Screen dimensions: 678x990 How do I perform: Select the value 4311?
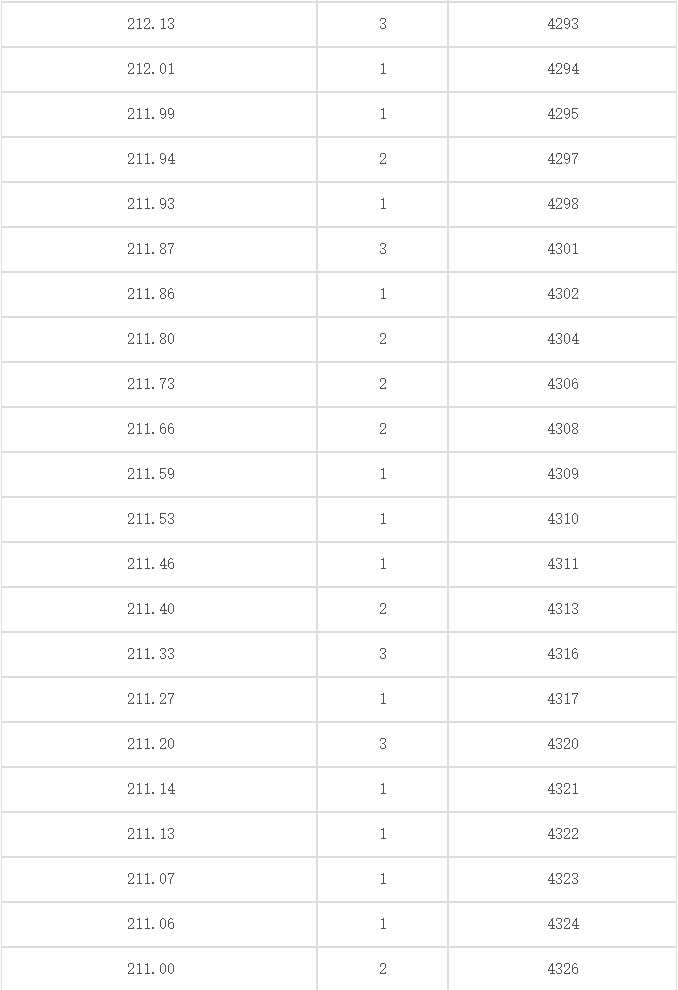pos(563,564)
